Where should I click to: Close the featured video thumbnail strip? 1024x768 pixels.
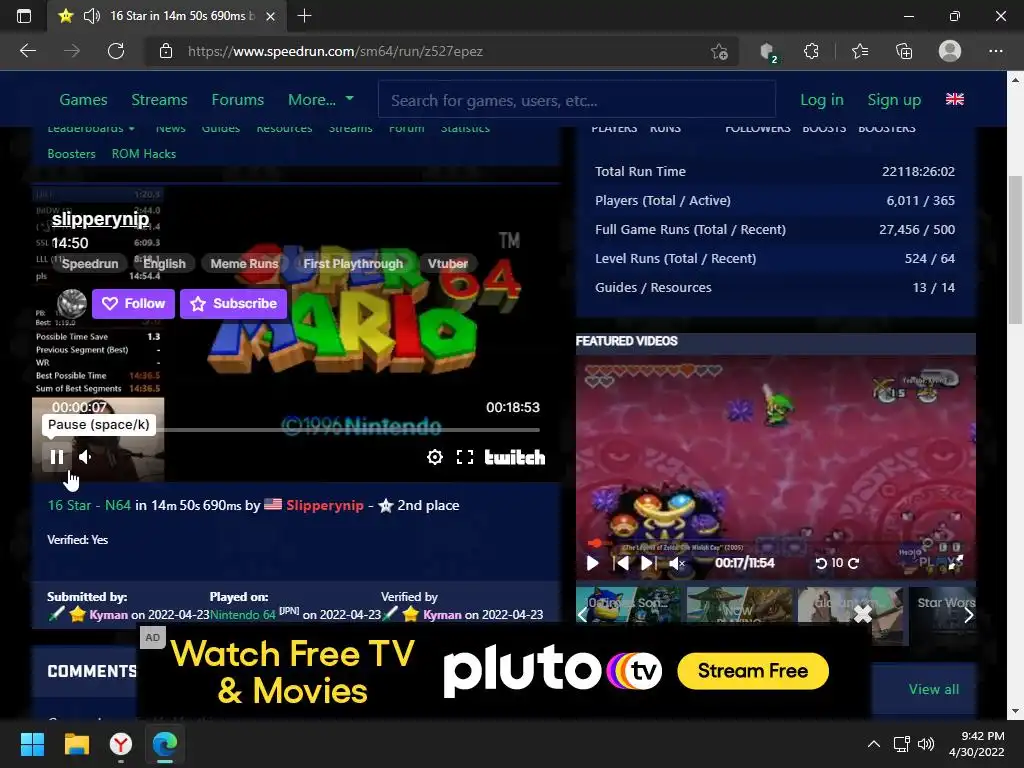(863, 614)
